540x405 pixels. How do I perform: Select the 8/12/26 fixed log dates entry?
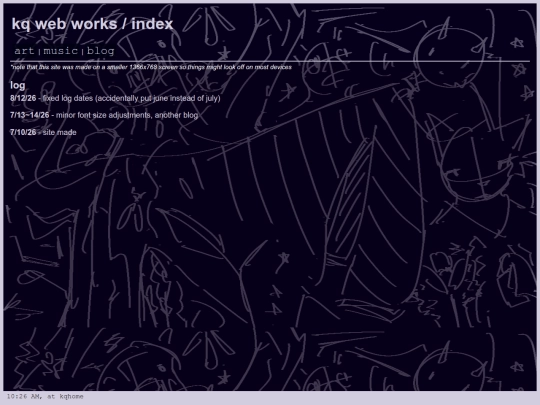(x=115, y=98)
